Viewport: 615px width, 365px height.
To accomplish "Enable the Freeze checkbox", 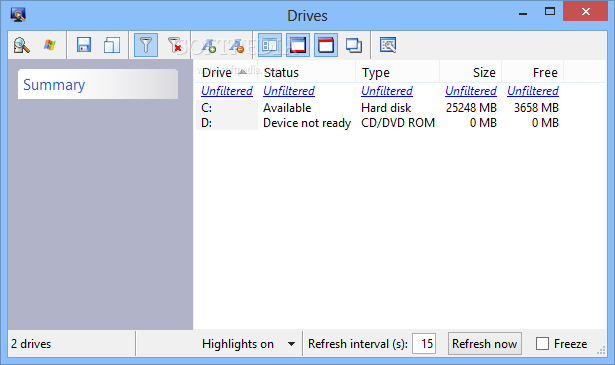I will (x=542, y=344).
